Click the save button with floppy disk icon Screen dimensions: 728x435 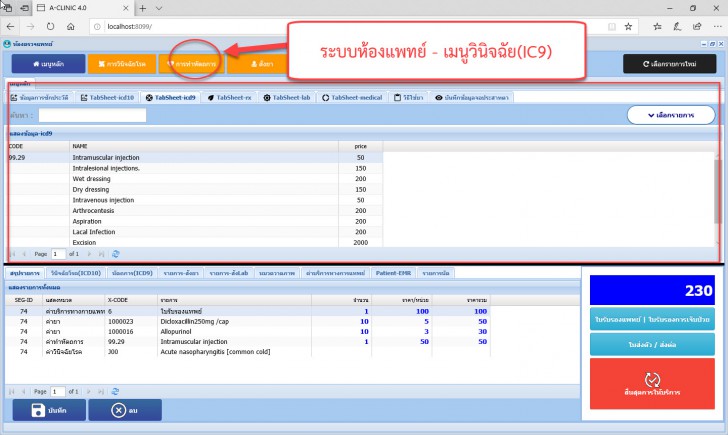[49, 410]
